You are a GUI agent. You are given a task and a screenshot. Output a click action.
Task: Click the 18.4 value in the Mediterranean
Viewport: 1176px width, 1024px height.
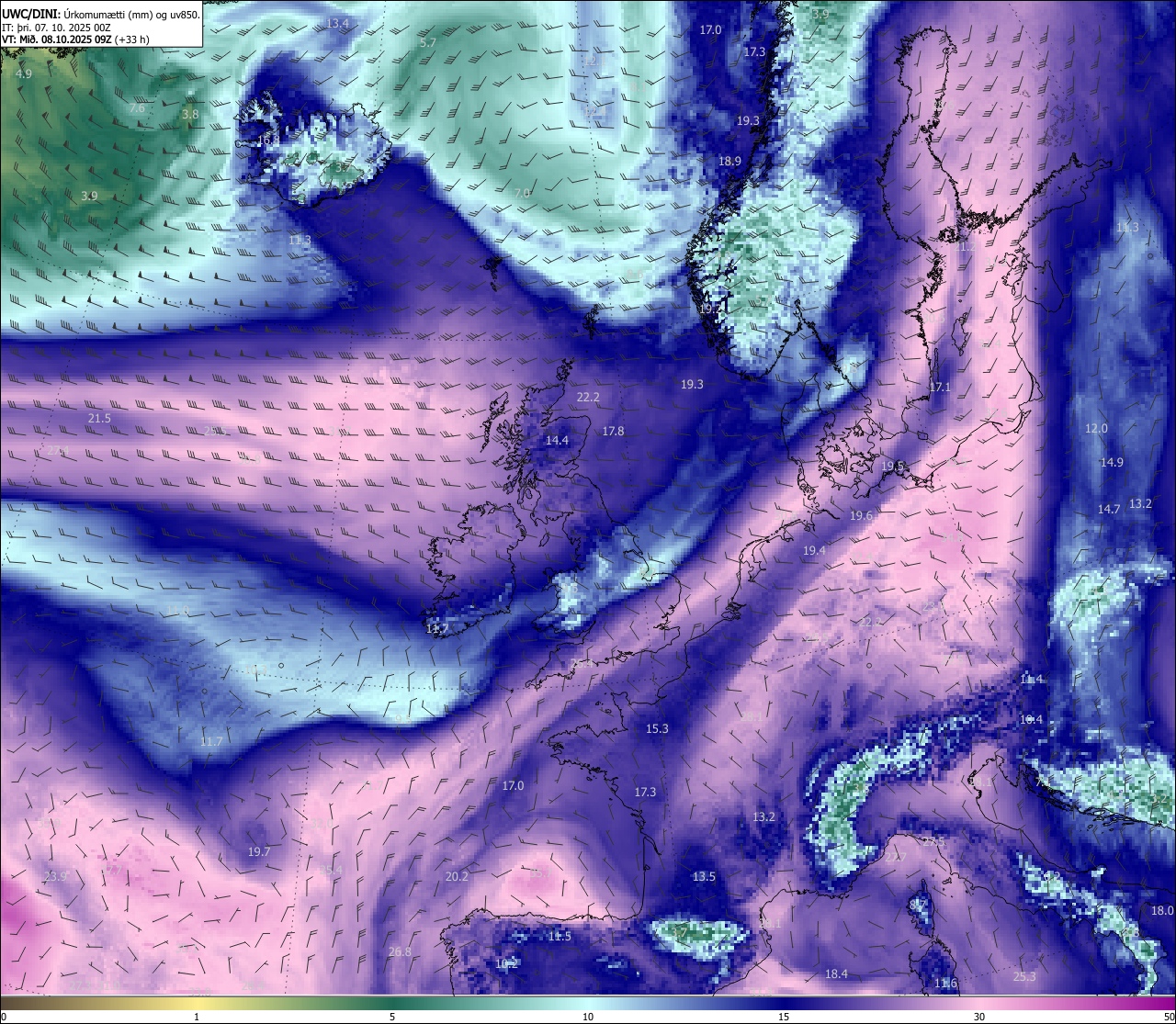tap(836, 974)
